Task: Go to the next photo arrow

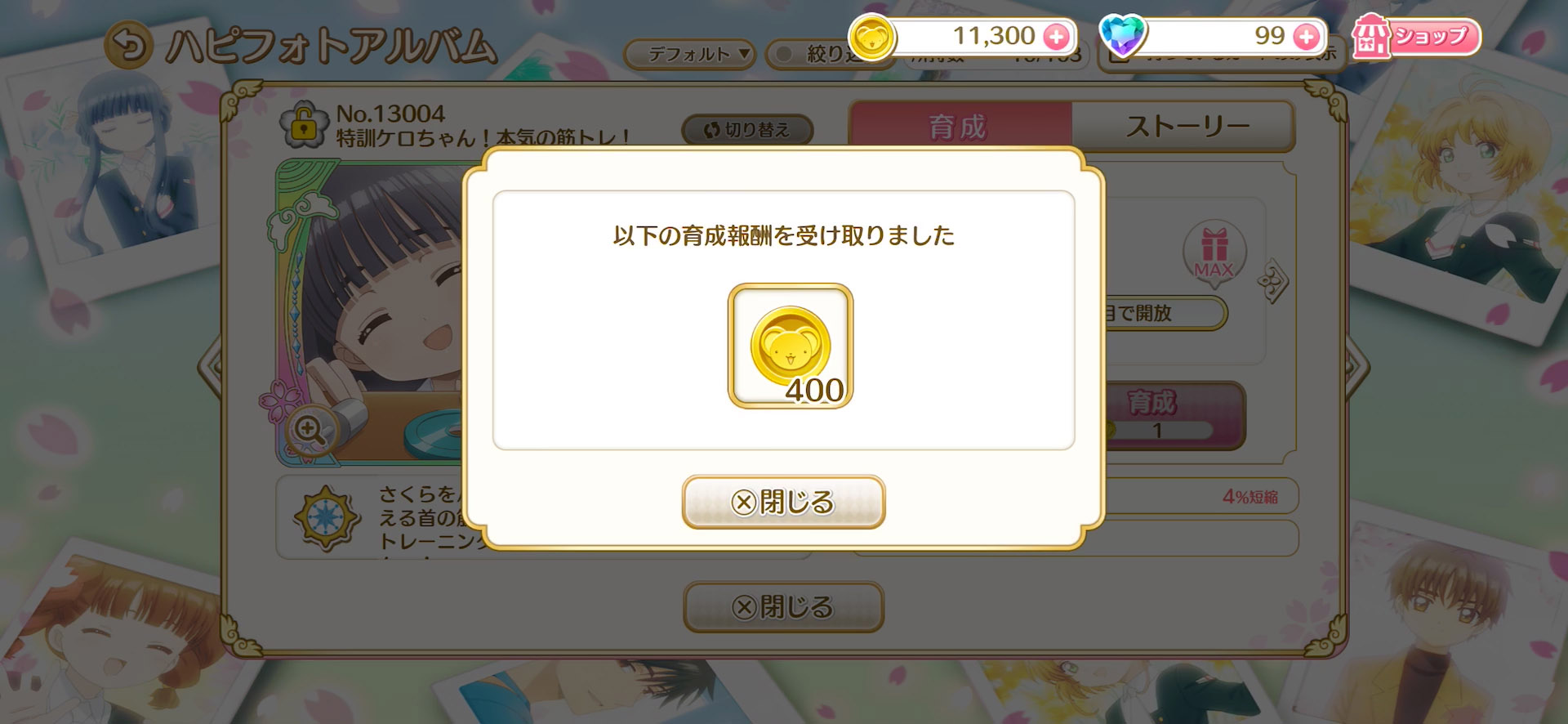Action: point(1356,366)
